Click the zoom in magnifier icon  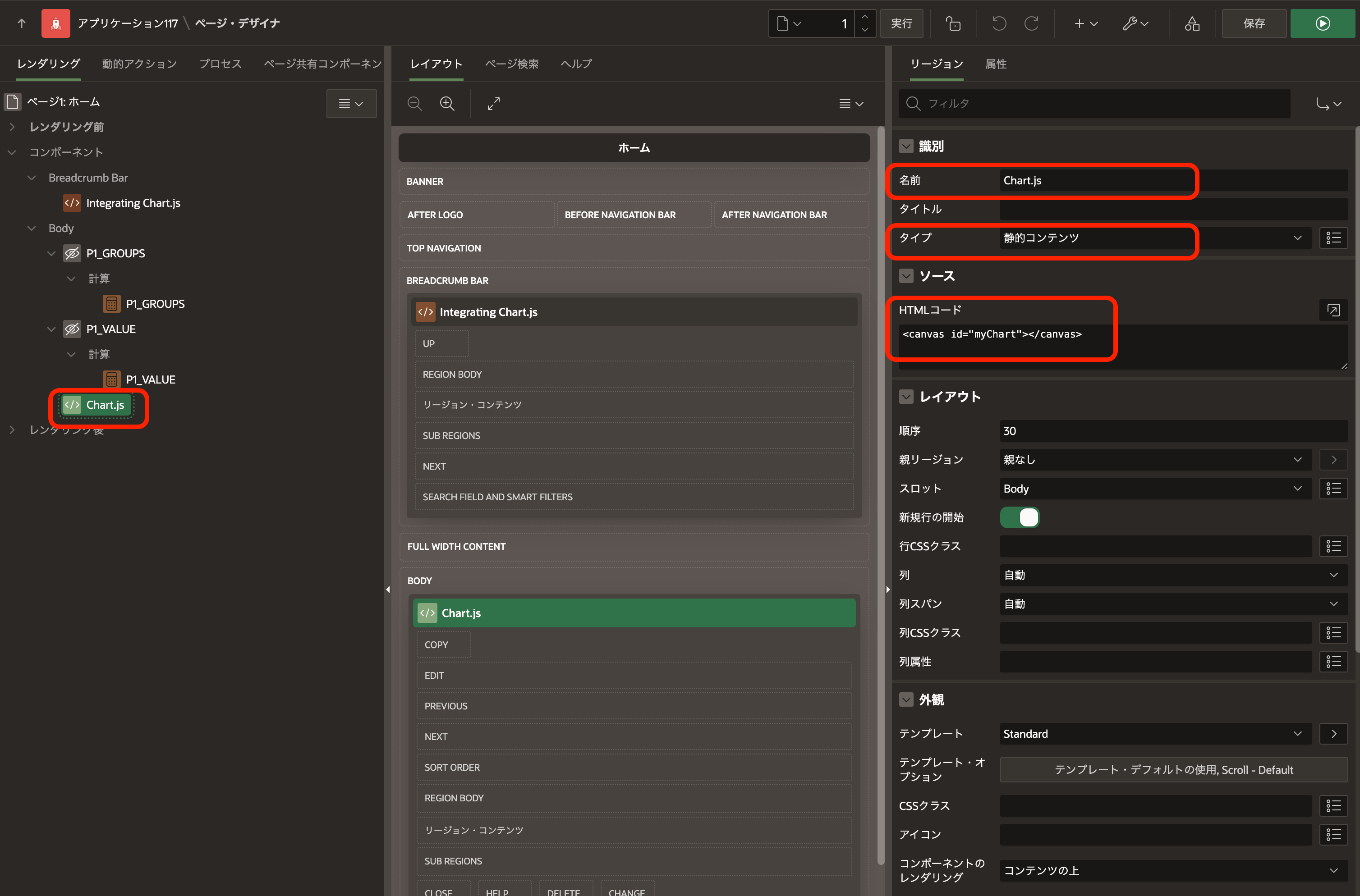coord(447,103)
